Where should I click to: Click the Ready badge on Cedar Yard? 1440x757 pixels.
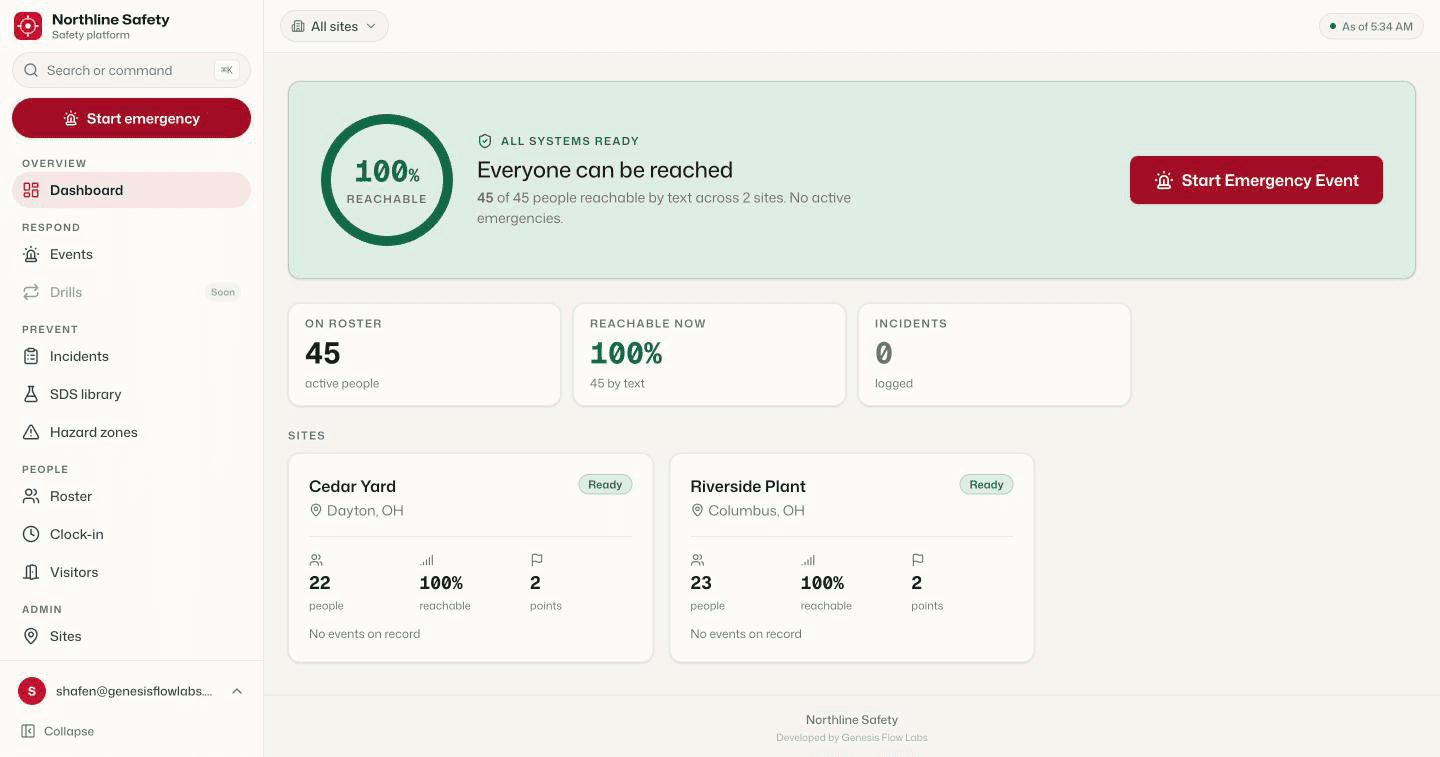605,485
